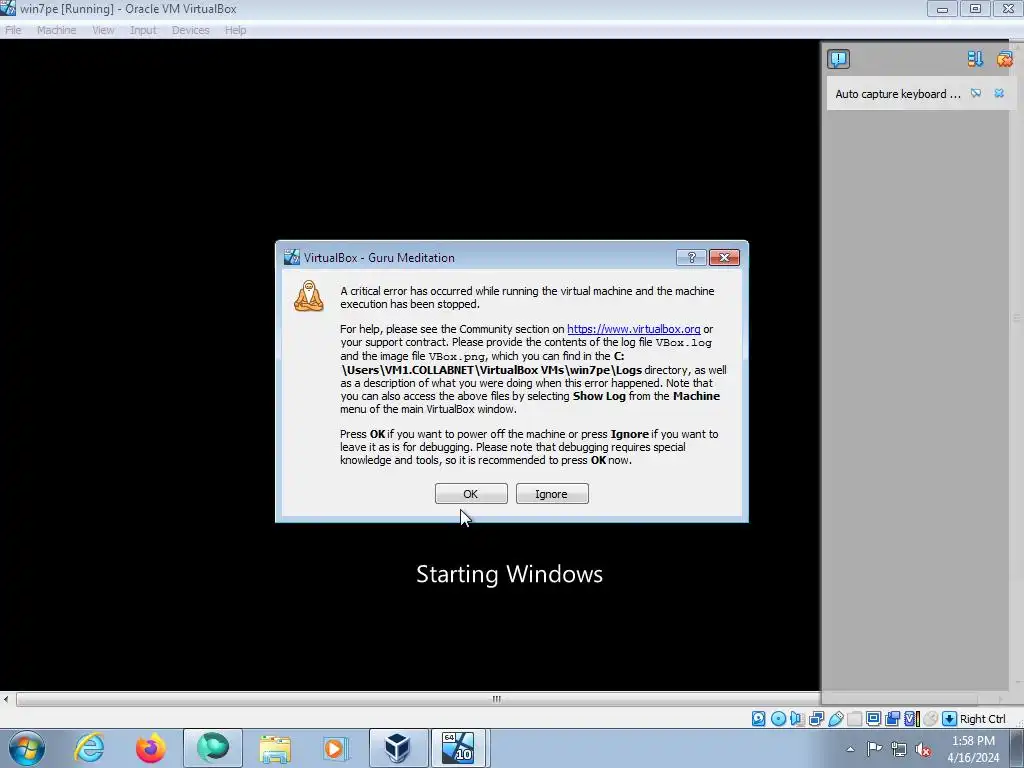
Task: Click the notification ordering icon in side panel
Action: coord(975,59)
